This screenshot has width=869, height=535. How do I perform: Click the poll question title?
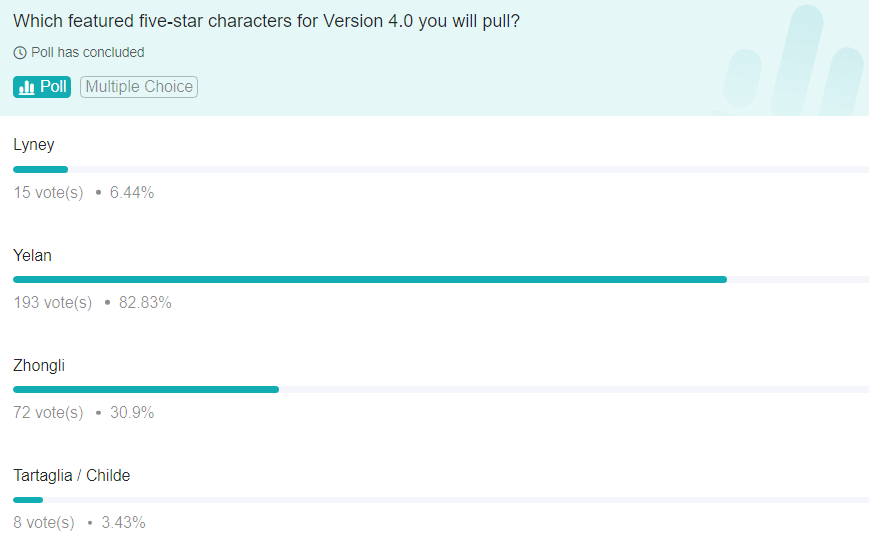click(266, 19)
